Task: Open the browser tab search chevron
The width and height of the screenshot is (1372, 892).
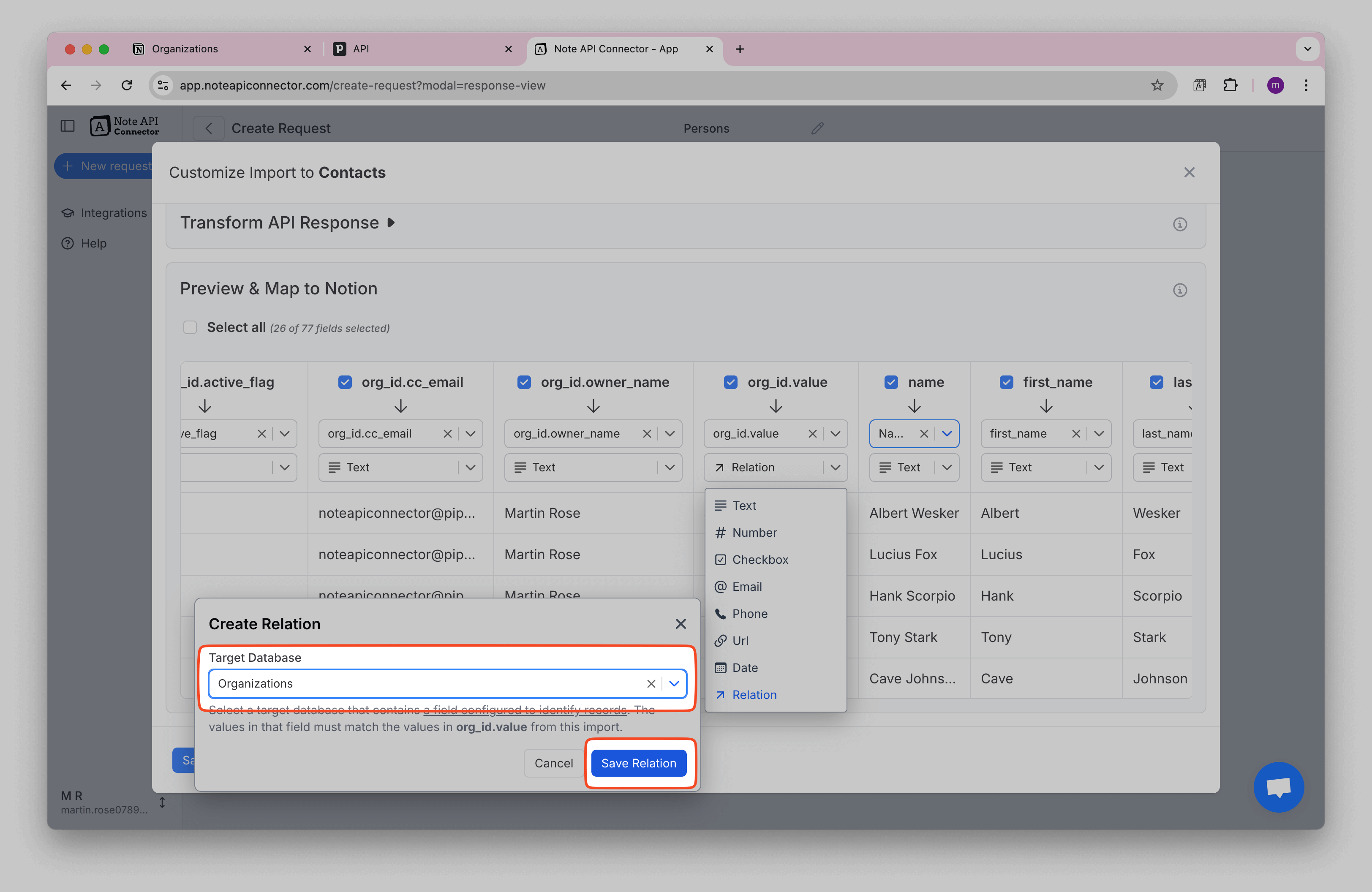Action: point(1307,49)
